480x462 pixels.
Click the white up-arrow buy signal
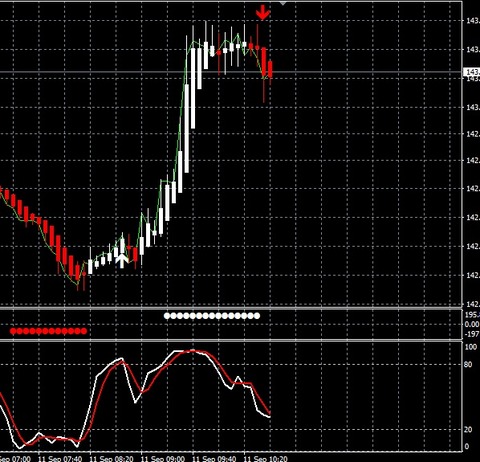pos(122,260)
